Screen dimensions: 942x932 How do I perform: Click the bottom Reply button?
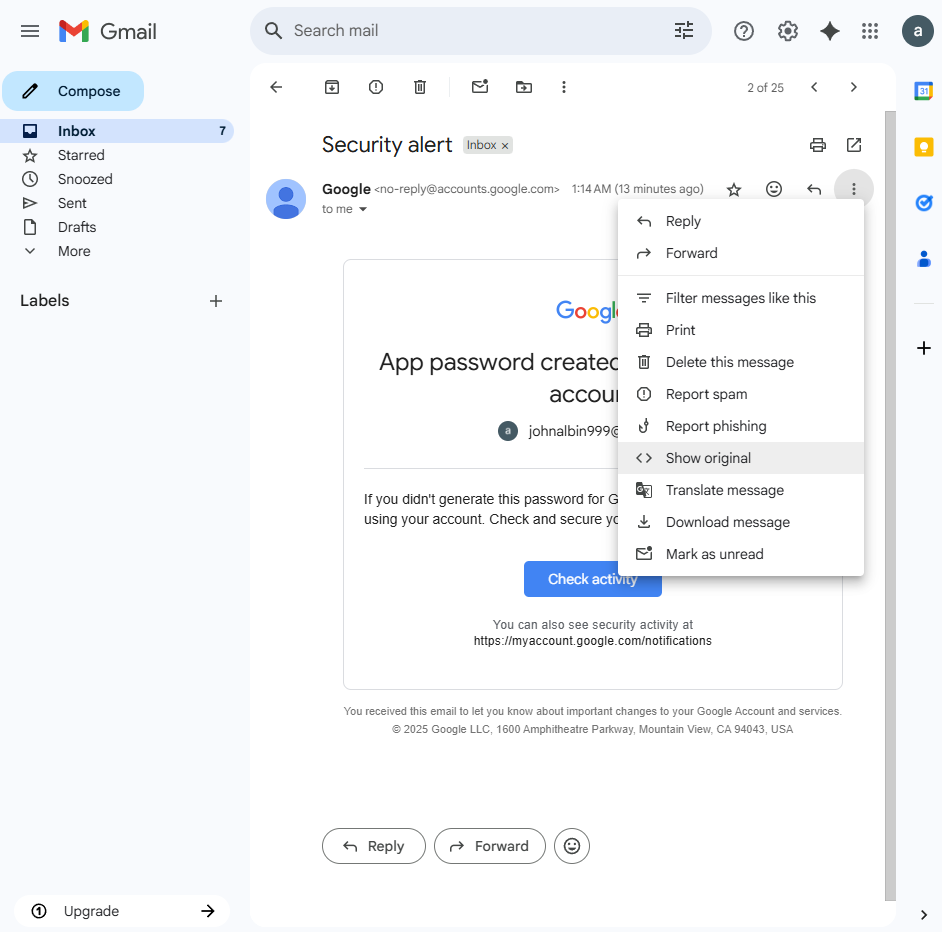coord(374,846)
